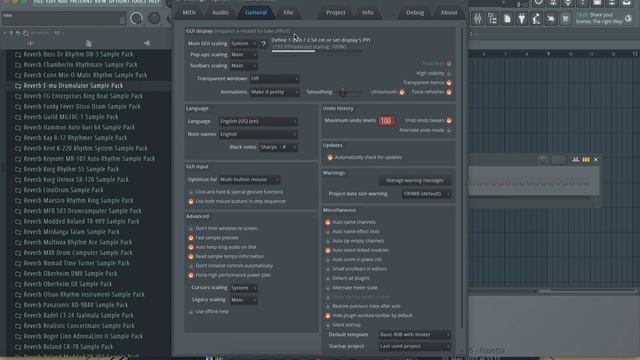
Task: Click folder icon of Reverb Oberheim DMX Sample Pack
Action: click(x=18, y=274)
